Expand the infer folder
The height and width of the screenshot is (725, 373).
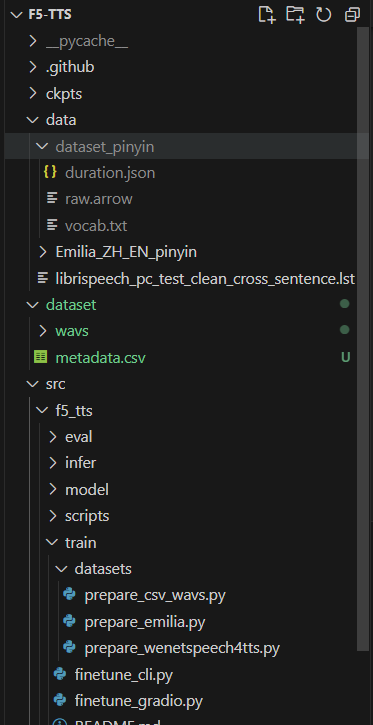pos(52,463)
